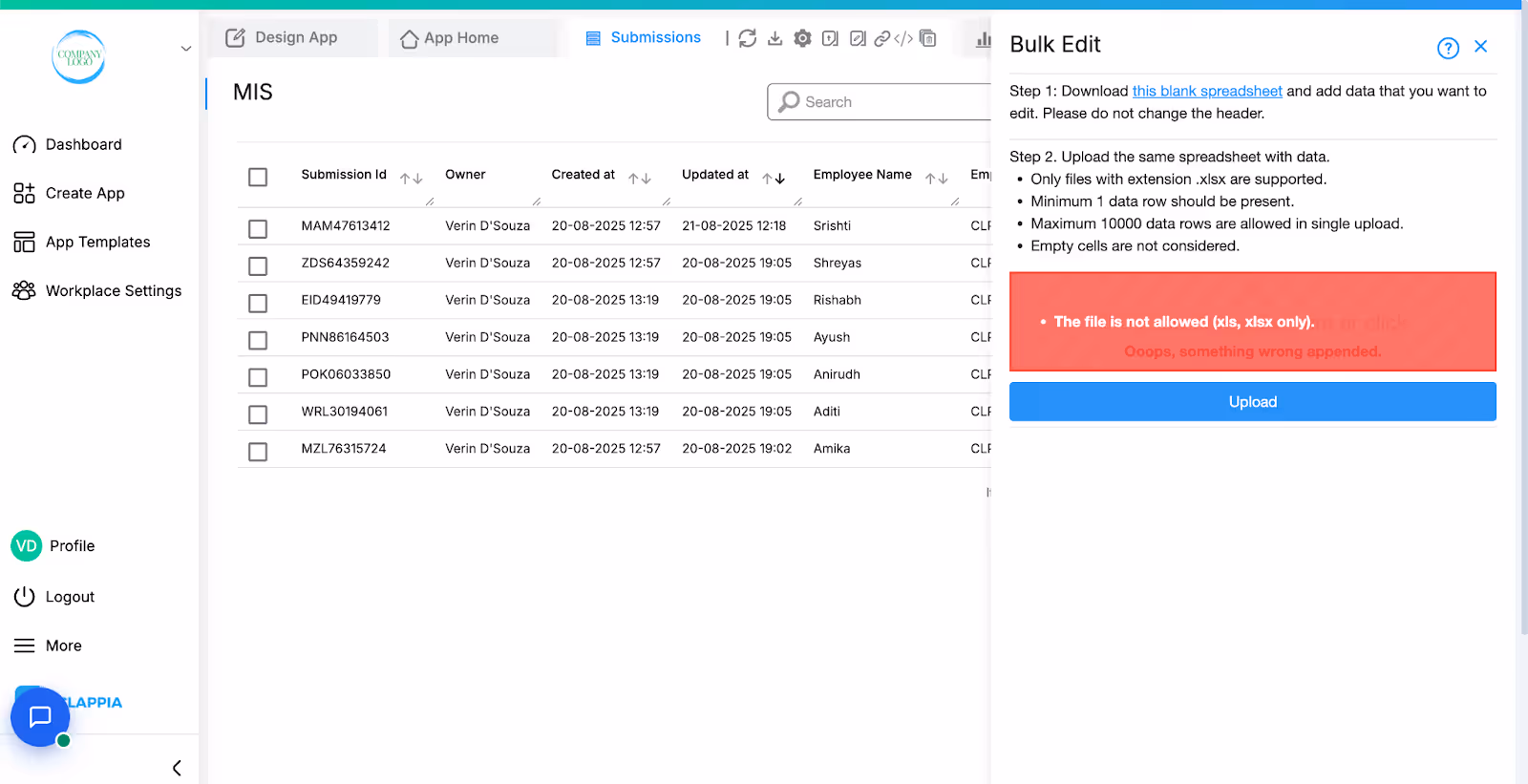
Task: Sort by the Submission Id column arrows
Action: (x=412, y=179)
